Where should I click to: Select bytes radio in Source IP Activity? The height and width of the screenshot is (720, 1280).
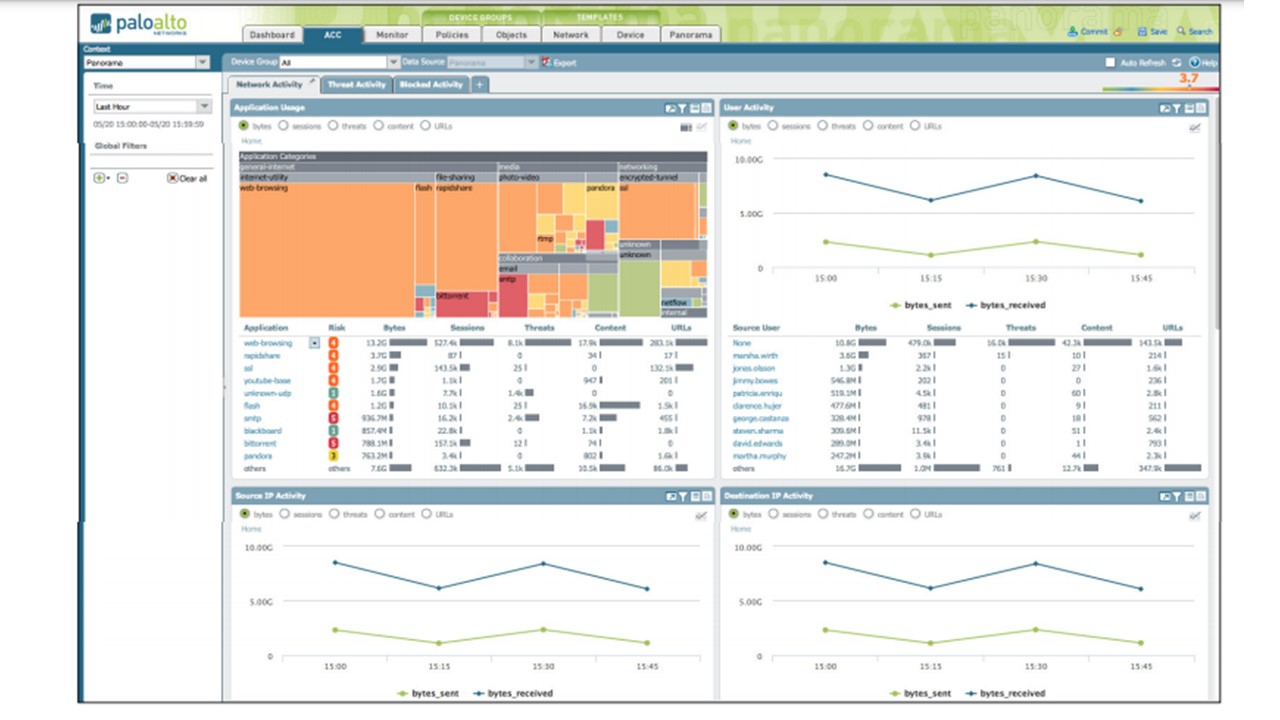click(245, 514)
